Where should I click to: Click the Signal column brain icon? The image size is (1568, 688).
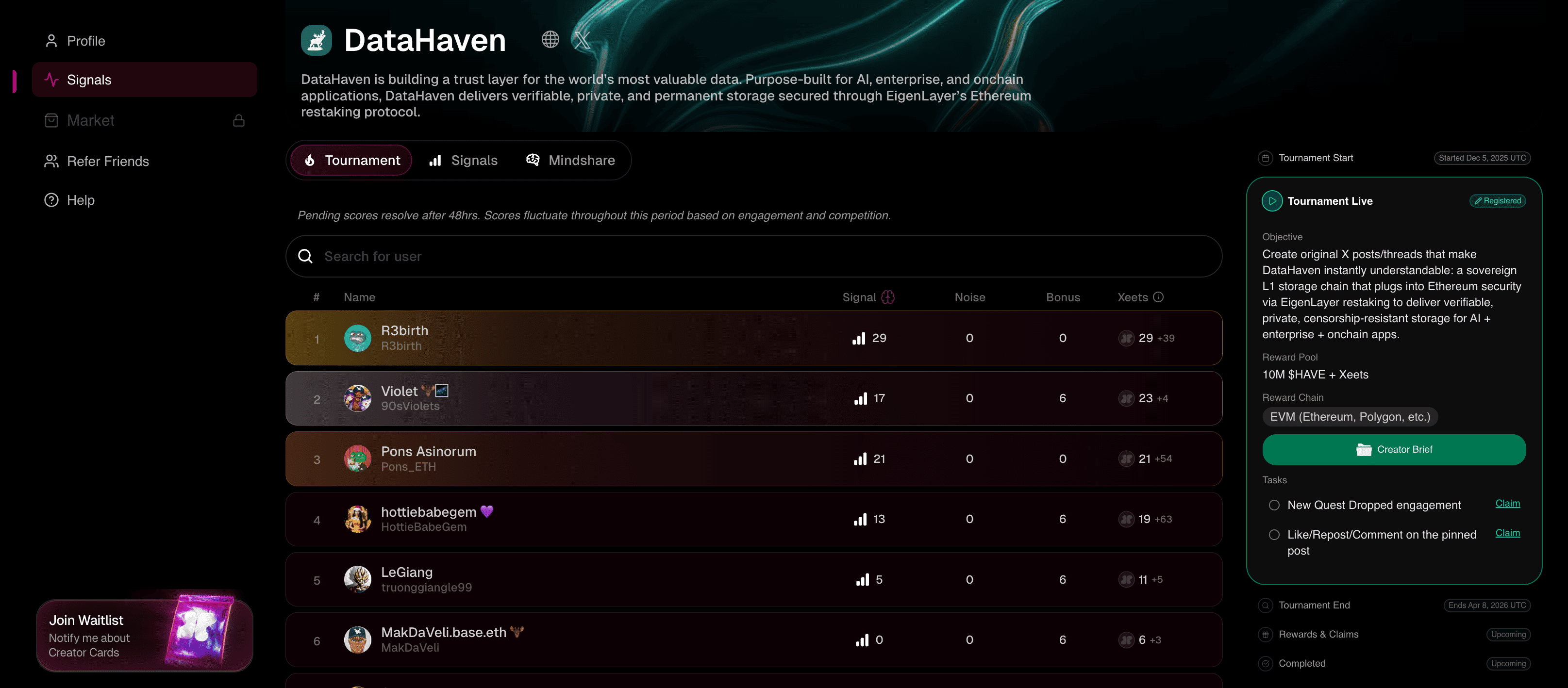coord(888,297)
